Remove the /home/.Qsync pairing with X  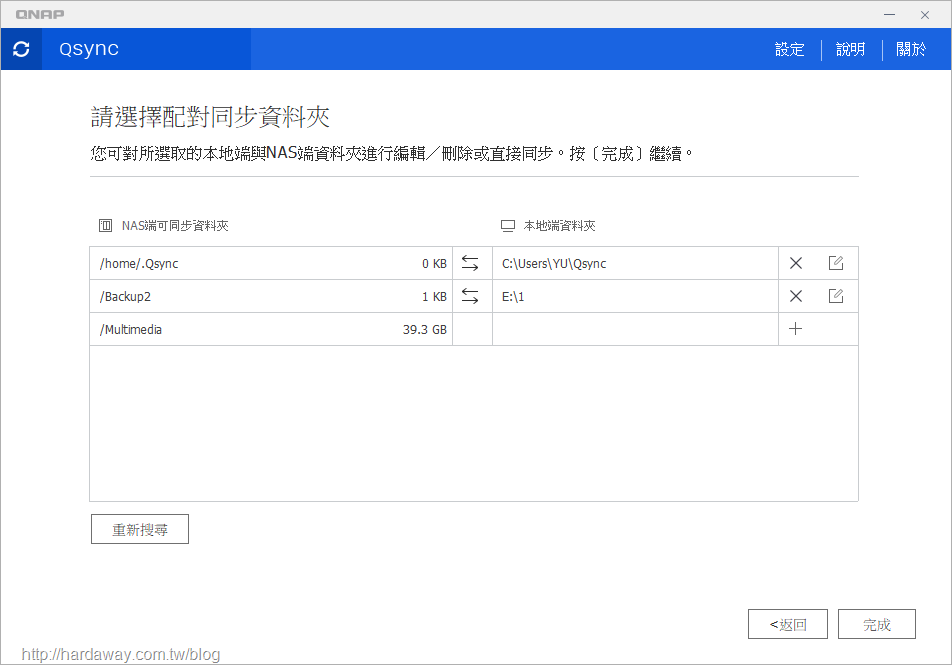click(795, 263)
